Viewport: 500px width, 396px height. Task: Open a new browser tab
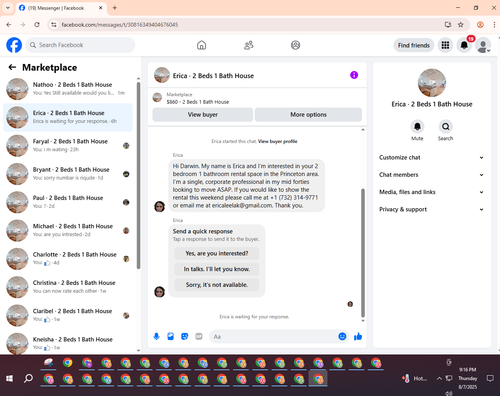pos(115,8)
